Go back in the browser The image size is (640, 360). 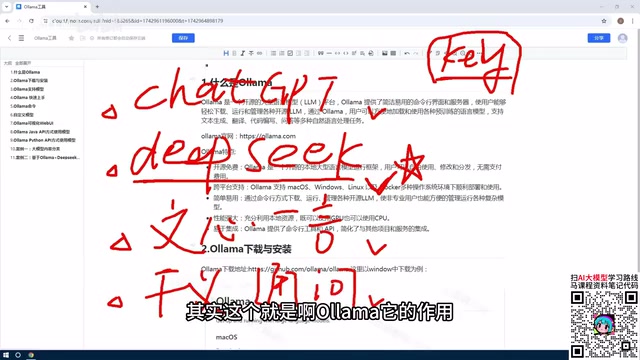[7, 21]
